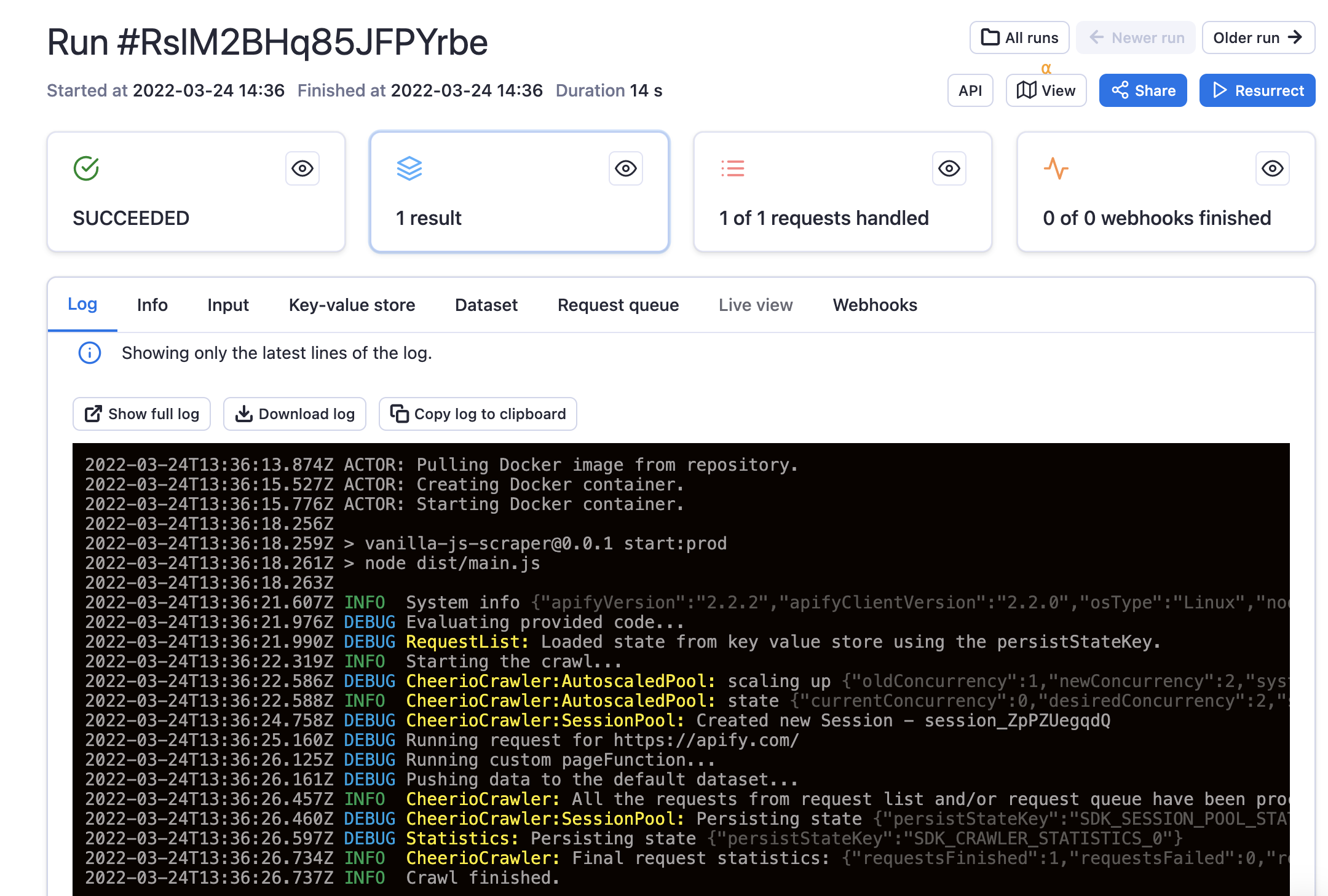Click the green SUCCEEDED checkmark icon
Viewport: 1328px width, 896px height.
tap(86, 168)
